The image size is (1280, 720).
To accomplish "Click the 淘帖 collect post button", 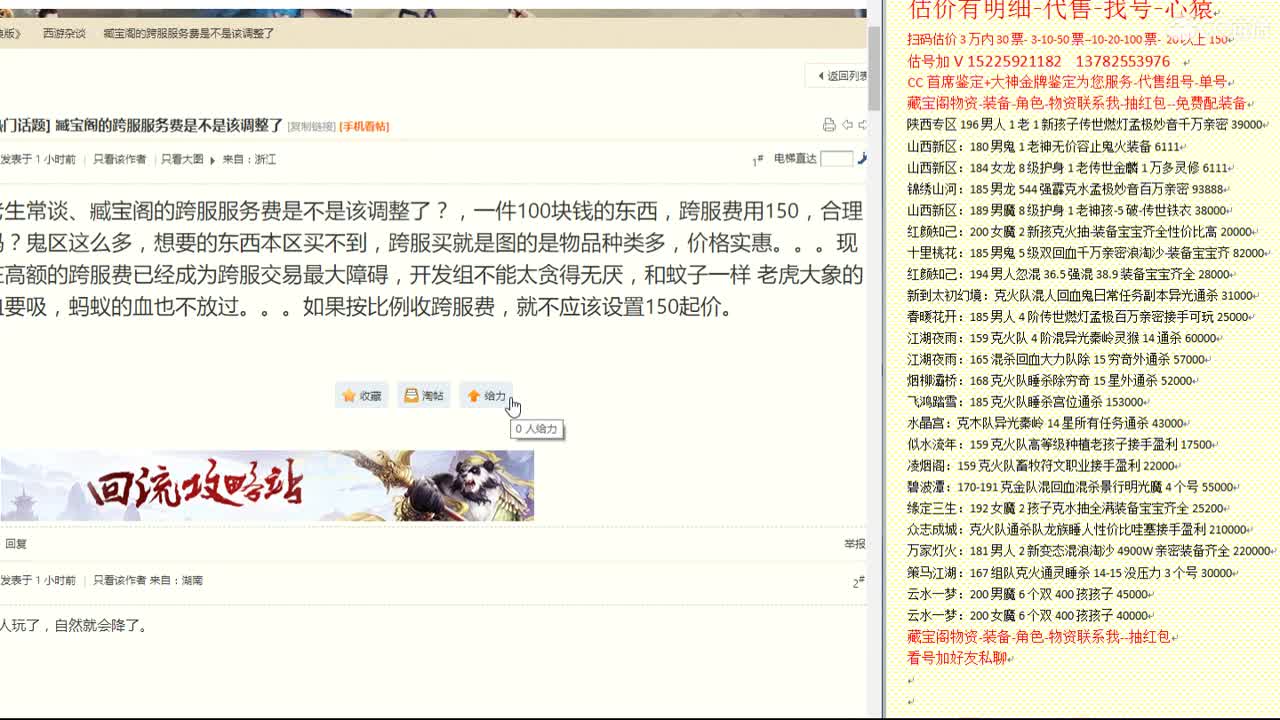I will point(424,396).
